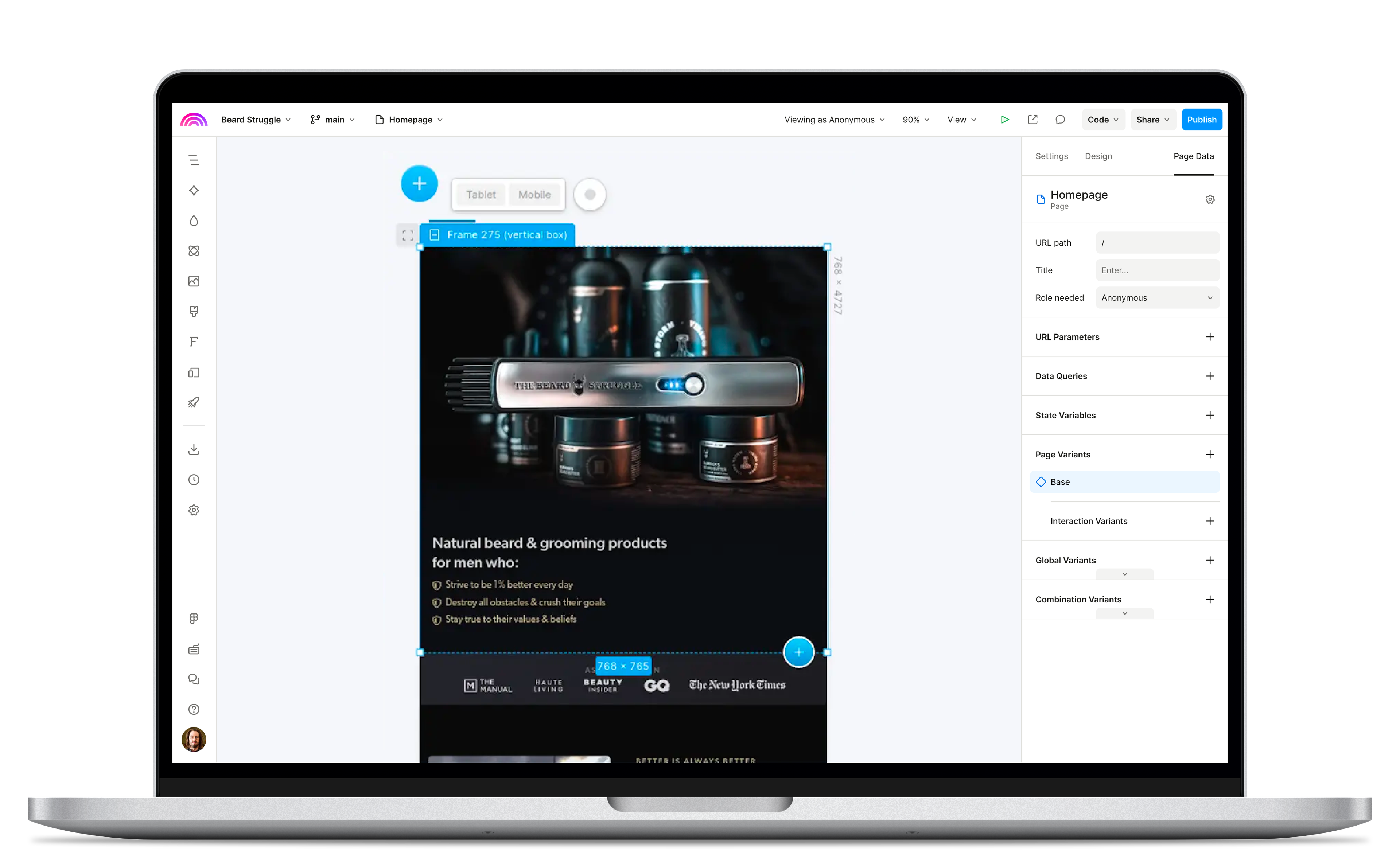Click the Title input field
Image resolution: width=1400 pixels, height=866 pixels.
pyautogui.click(x=1157, y=270)
